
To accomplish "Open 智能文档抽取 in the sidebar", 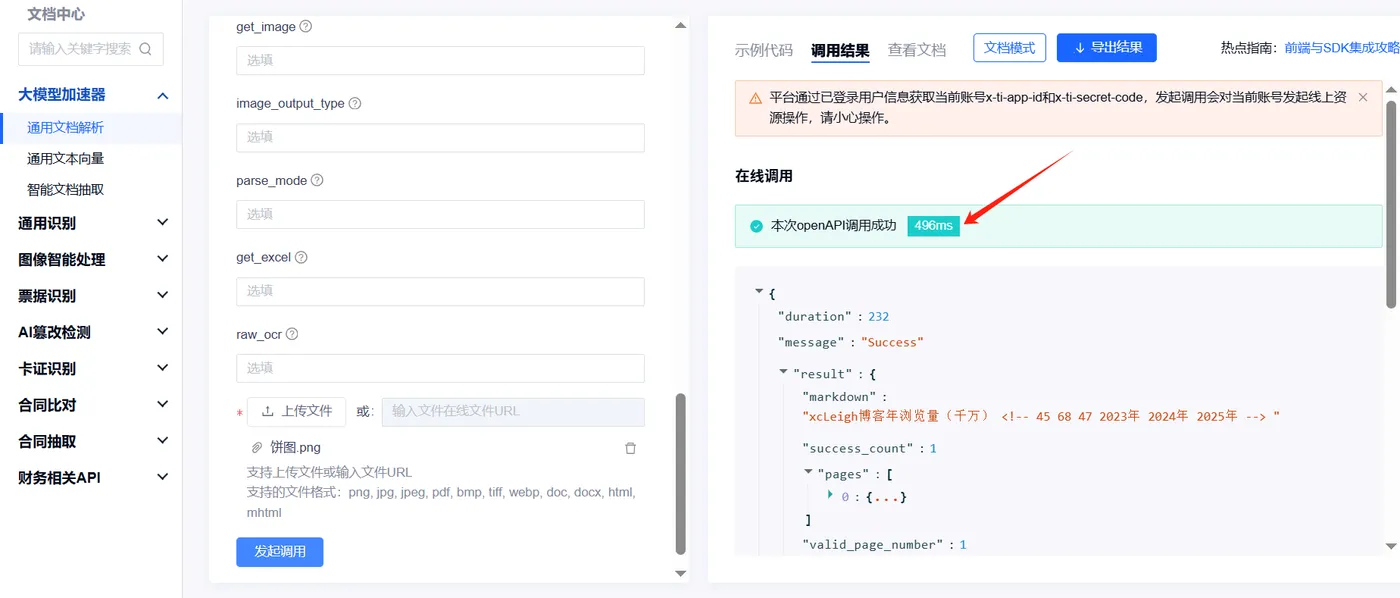I will (x=66, y=189).
